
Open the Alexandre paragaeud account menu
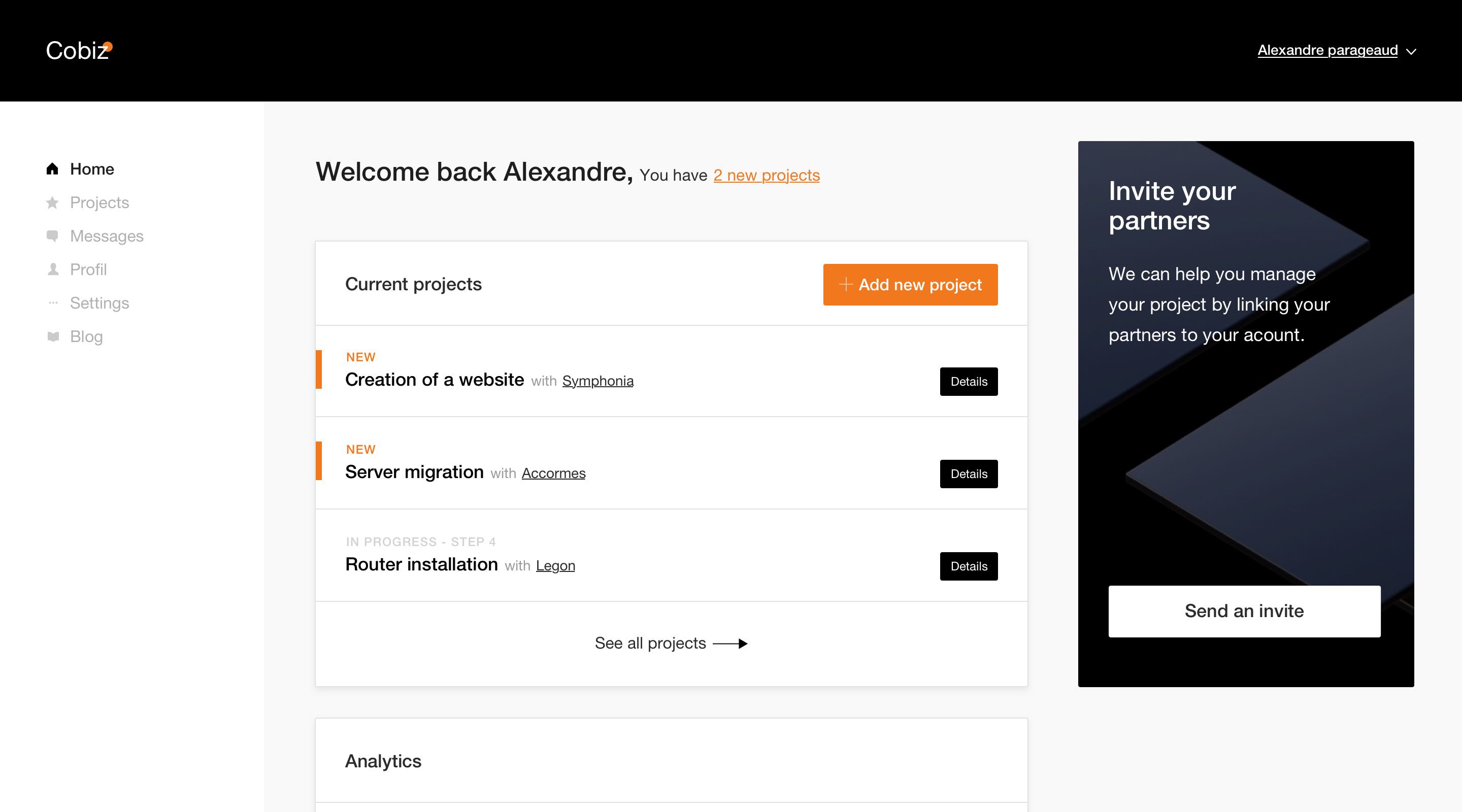point(1327,51)
